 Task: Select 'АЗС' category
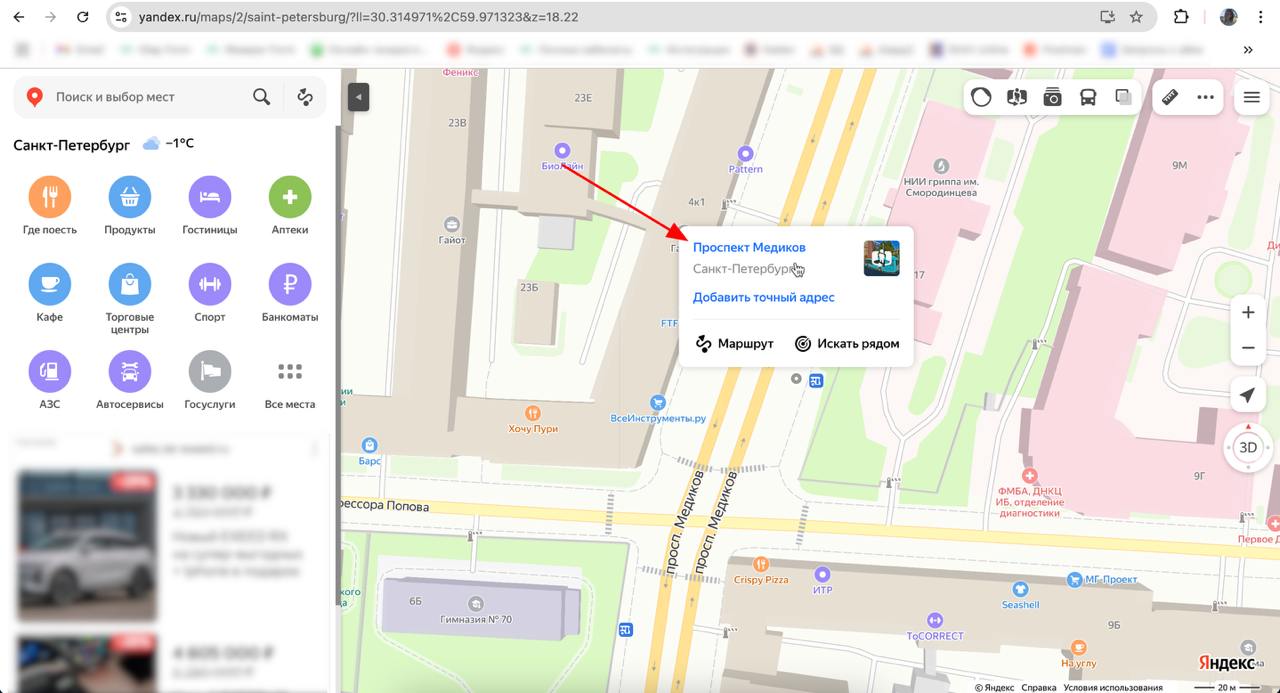pyautogui.click(x=50, y=380)
